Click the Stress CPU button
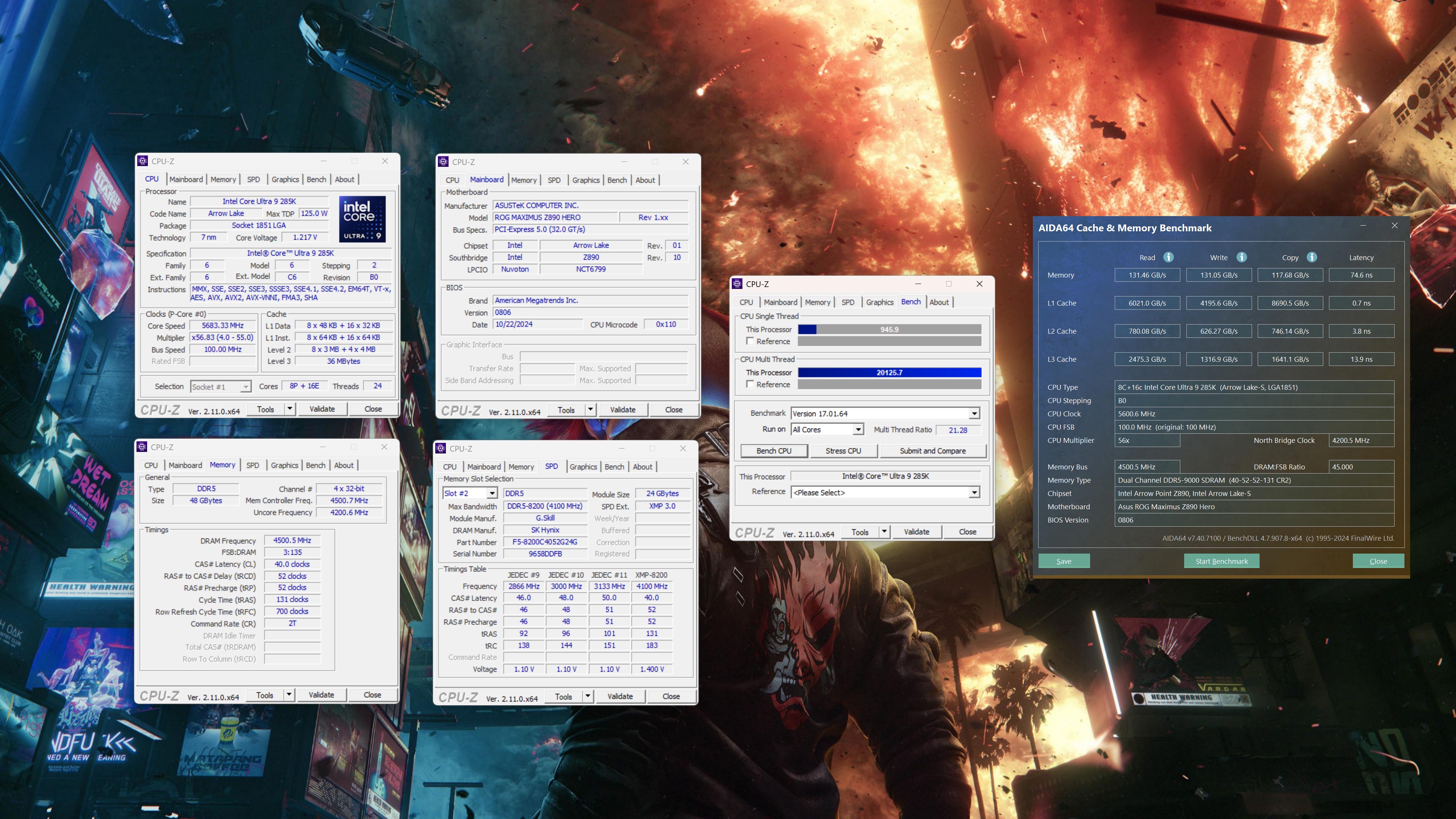 coord(843,451)
